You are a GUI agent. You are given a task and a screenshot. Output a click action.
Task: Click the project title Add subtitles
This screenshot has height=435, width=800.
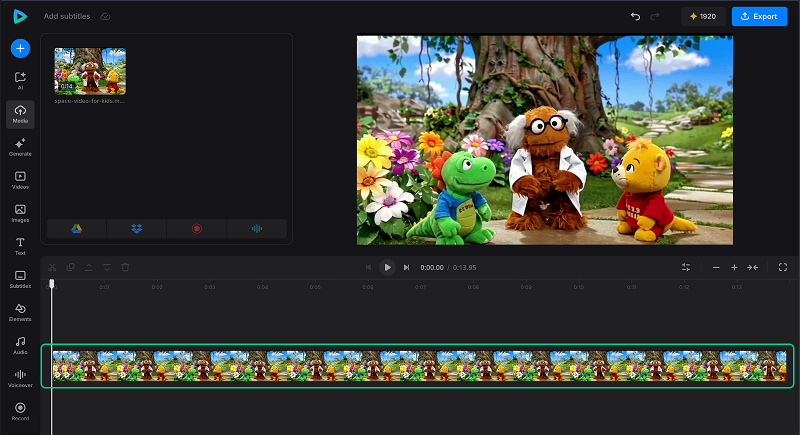point(67,16)
